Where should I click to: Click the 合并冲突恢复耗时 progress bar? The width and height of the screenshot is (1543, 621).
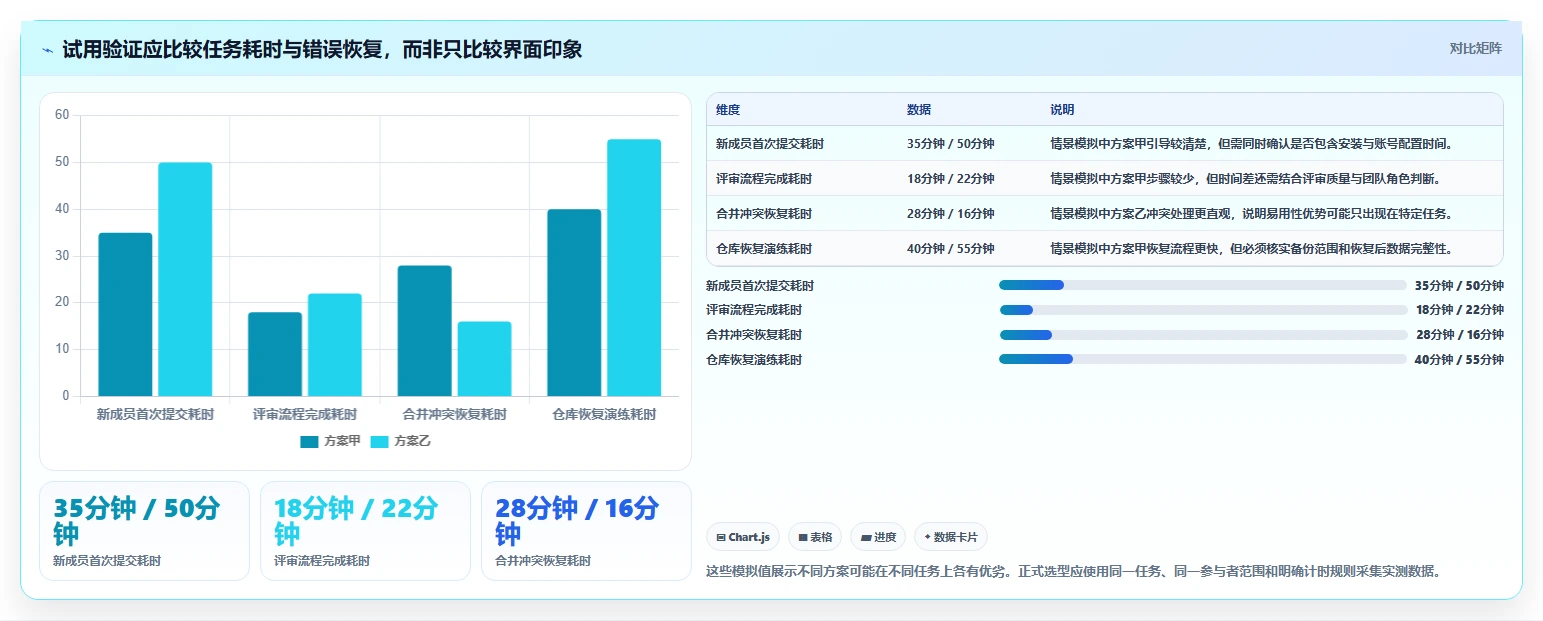pyautogui.click(x=1203, y=334)
